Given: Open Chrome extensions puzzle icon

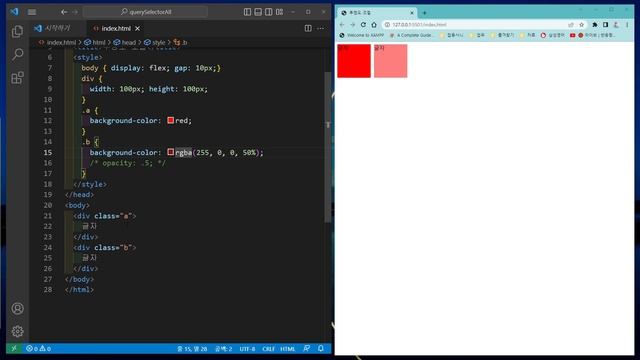Looking at the screenshot, I should pyautogui.click(x=595, y=25).
